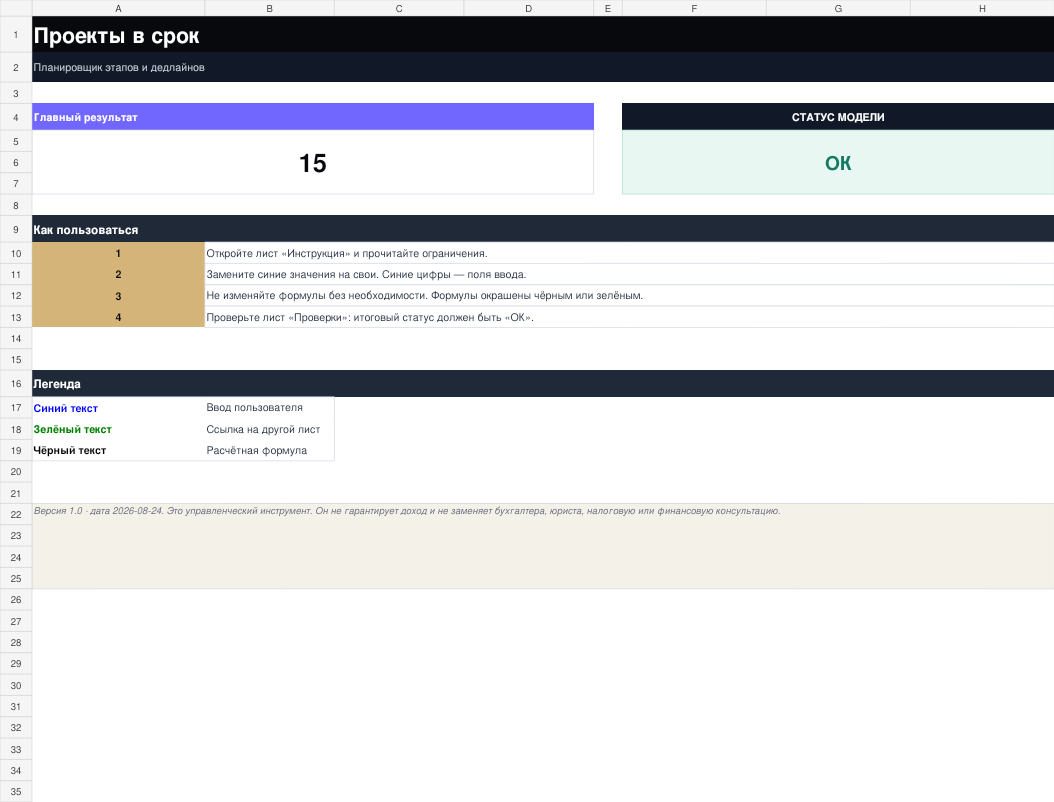The image size is (1054, 802).
Task: Select column D header
Action: tap(528, 8)
